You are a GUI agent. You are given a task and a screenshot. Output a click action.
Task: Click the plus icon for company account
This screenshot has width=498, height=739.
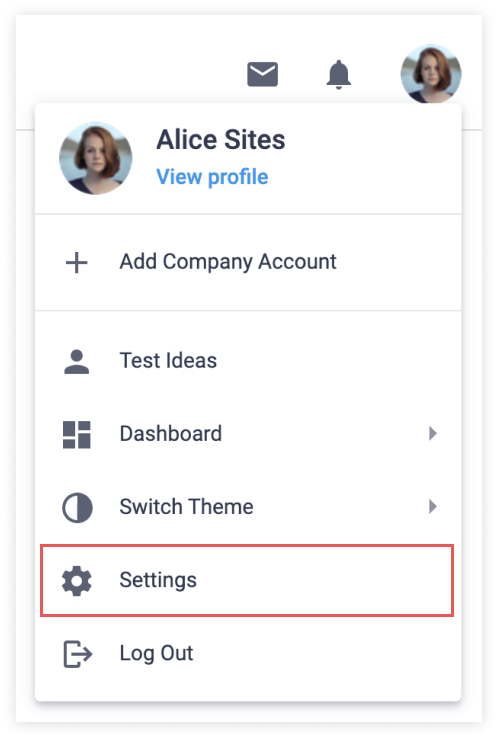pyautogui.click(x=76, y=263)
